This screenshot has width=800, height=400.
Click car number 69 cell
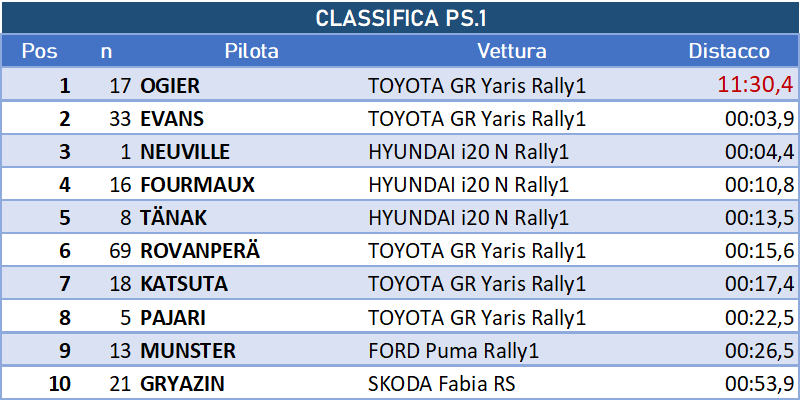pos(120,251)
